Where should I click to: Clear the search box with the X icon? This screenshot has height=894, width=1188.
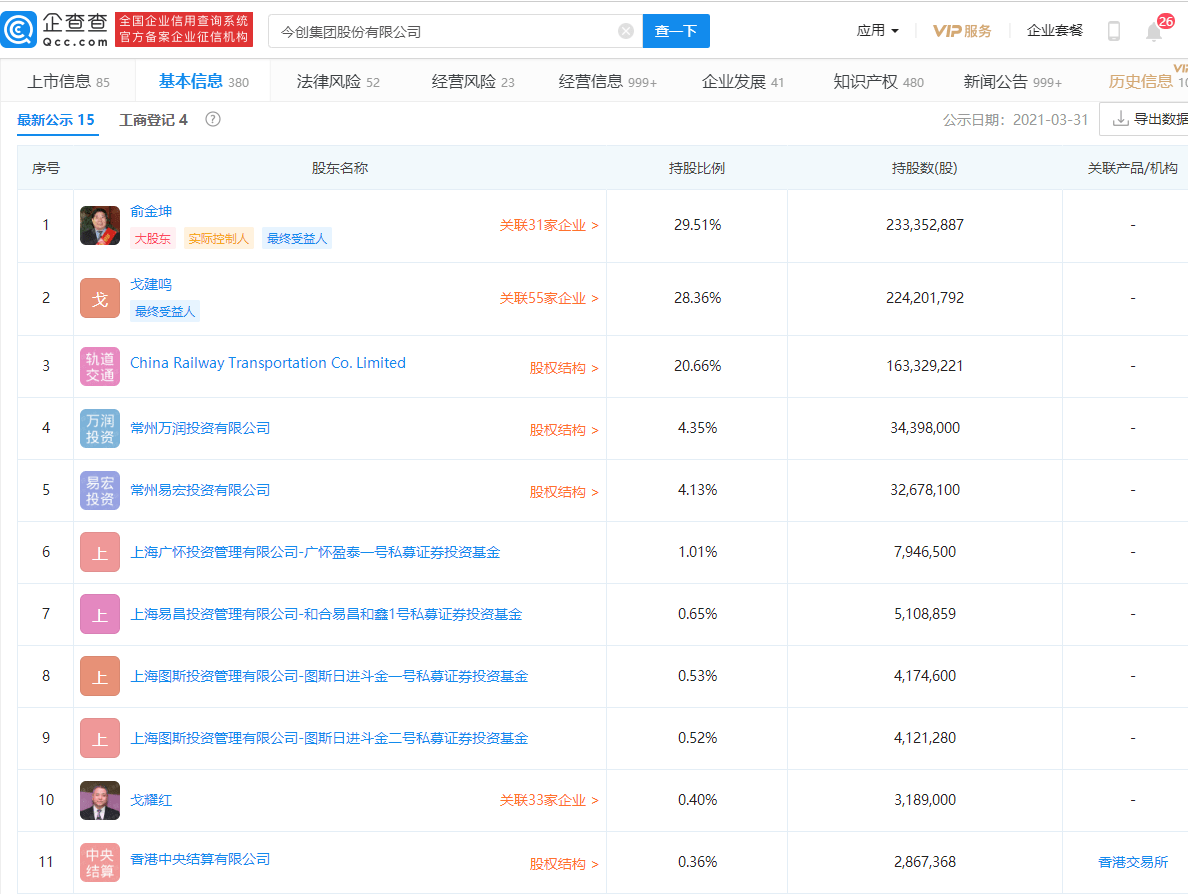pos(626,31)
